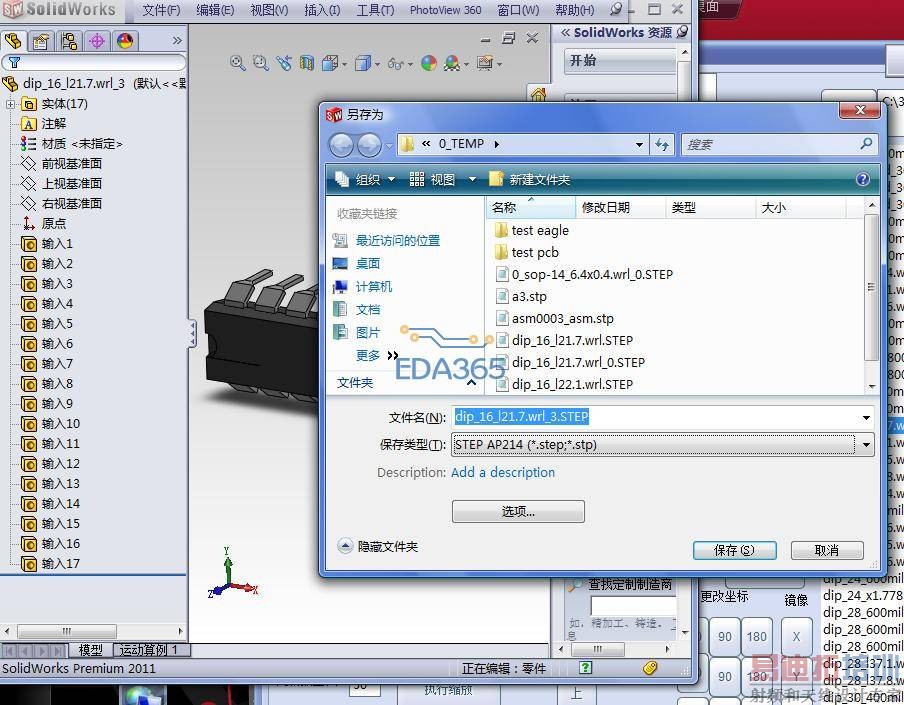Click the 选项... options button
This screenshot has height=705, width=904.
pyautogui.click(x=518, y=511)
